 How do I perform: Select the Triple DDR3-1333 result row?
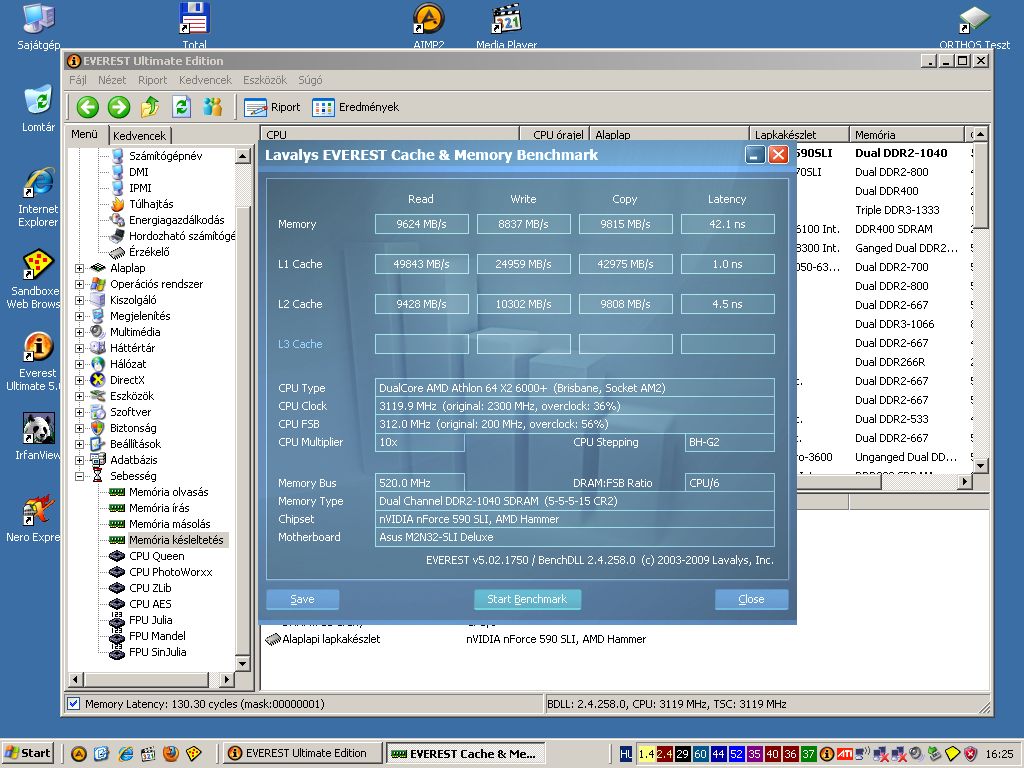click(897, 210)
